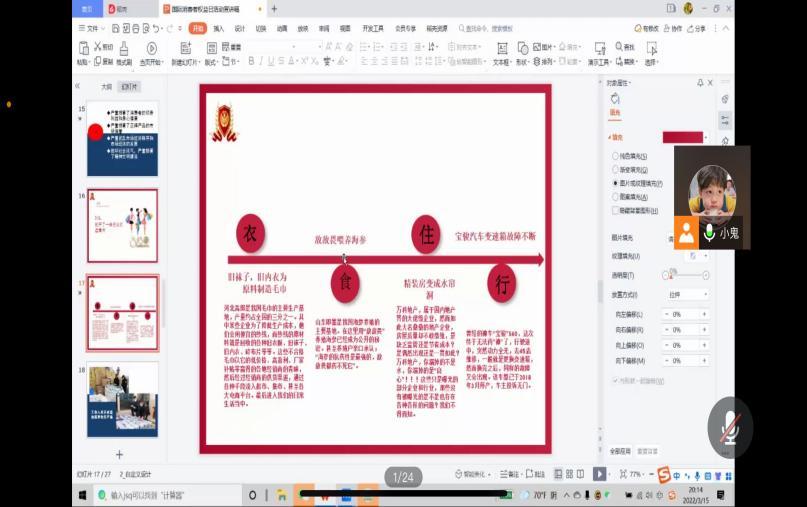The height and width of the screenshot is (507, 807).
Task: Select the slide 16 thumbnail
Action: click(x=122, y=212)
